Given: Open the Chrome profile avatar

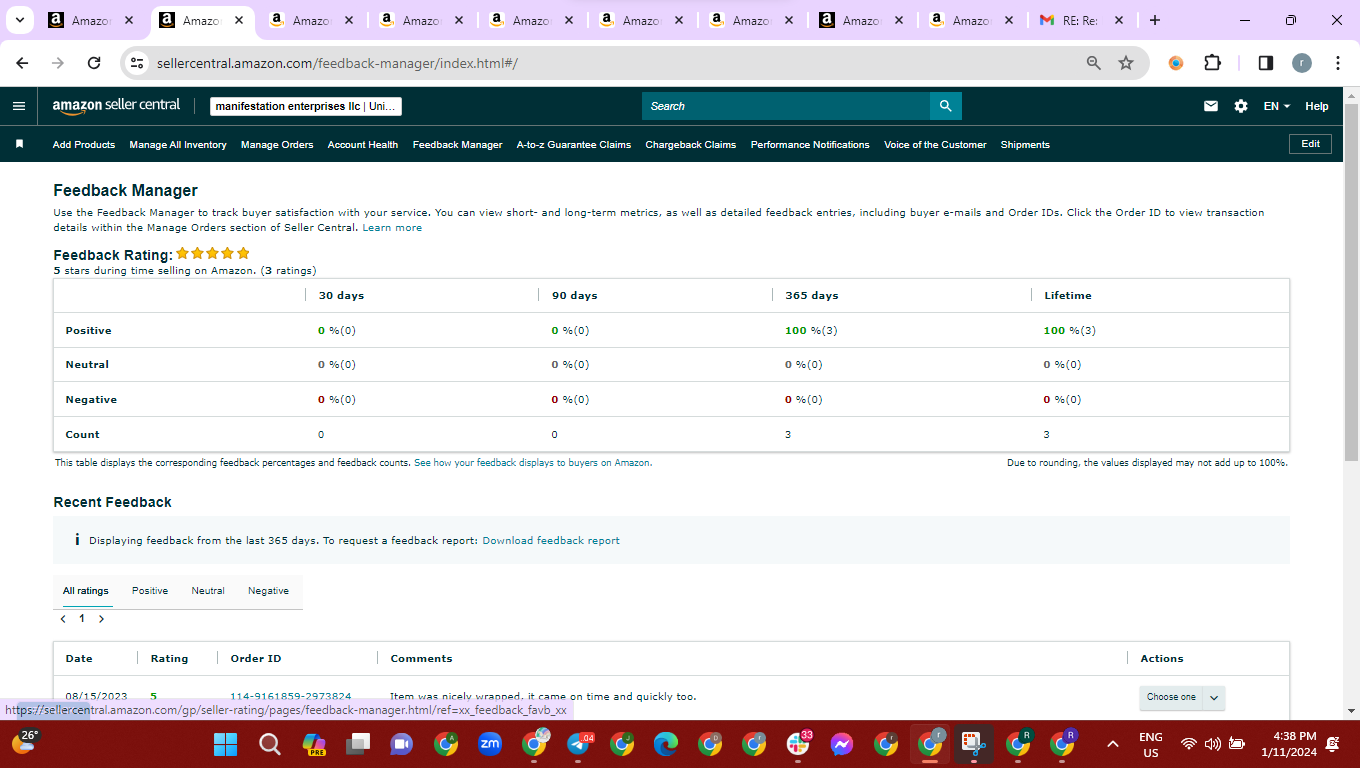Looking at the screenshot, I should [x=1302, y=63].
